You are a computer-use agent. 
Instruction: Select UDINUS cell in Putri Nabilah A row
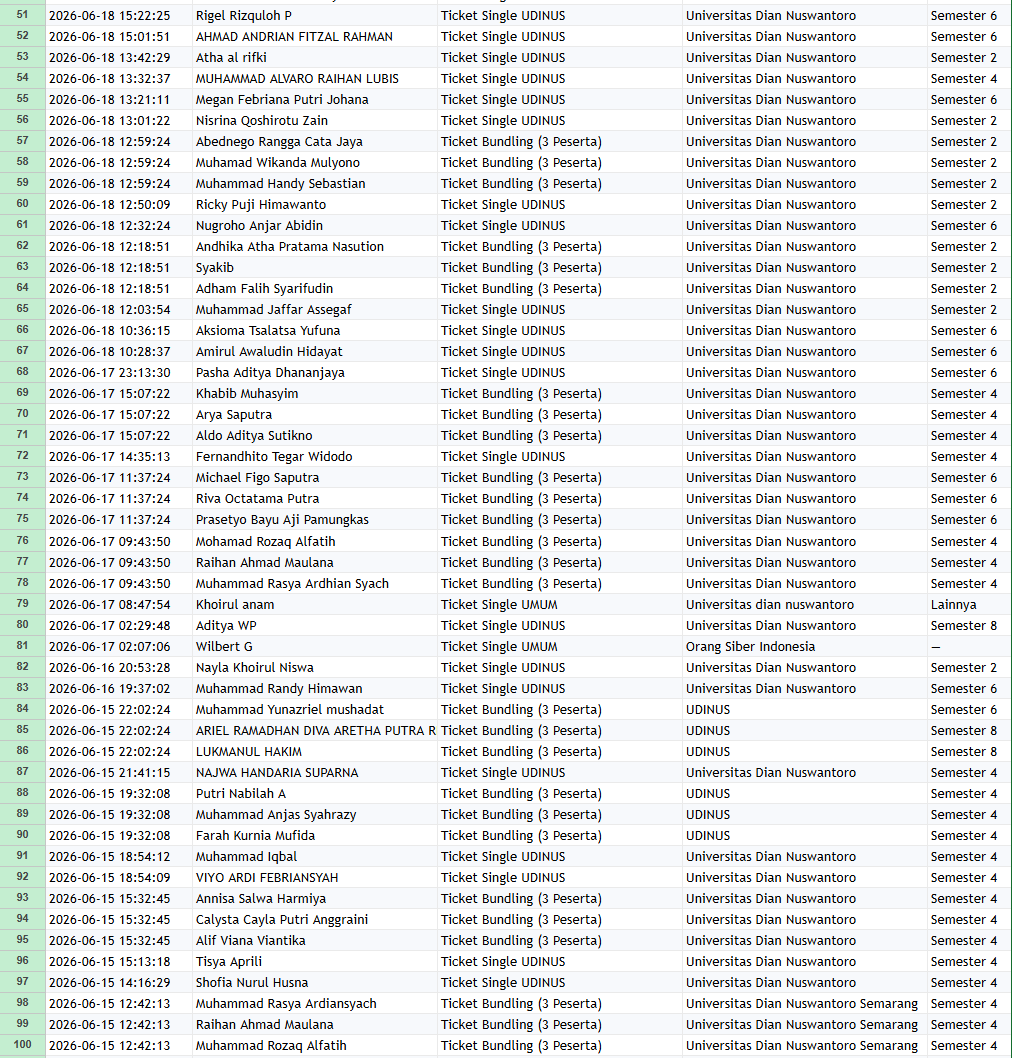[x=804, y=794]
